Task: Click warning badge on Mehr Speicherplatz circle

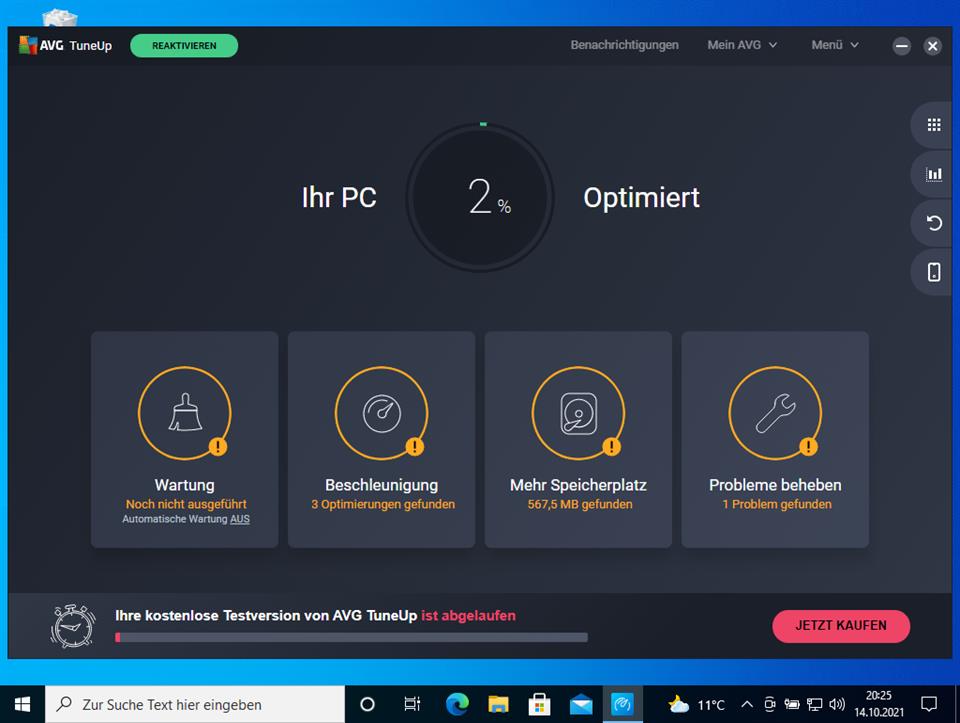Action: 612,446
